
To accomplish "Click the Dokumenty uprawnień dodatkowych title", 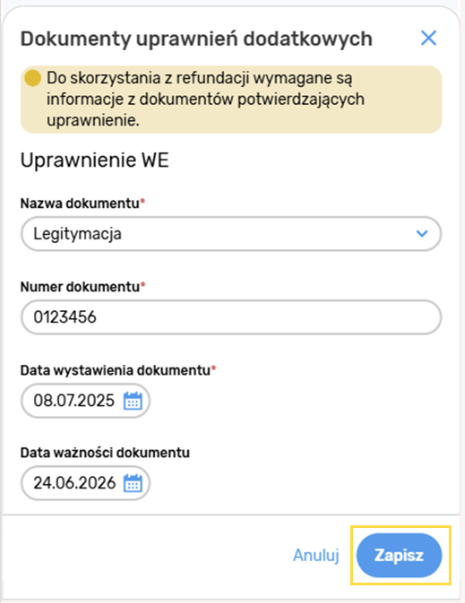I will coord(197,39).
